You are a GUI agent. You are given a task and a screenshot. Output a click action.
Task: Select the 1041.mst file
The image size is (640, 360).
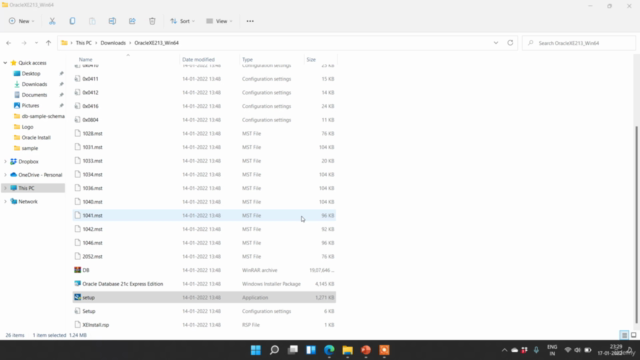click(x=204, y=216)
